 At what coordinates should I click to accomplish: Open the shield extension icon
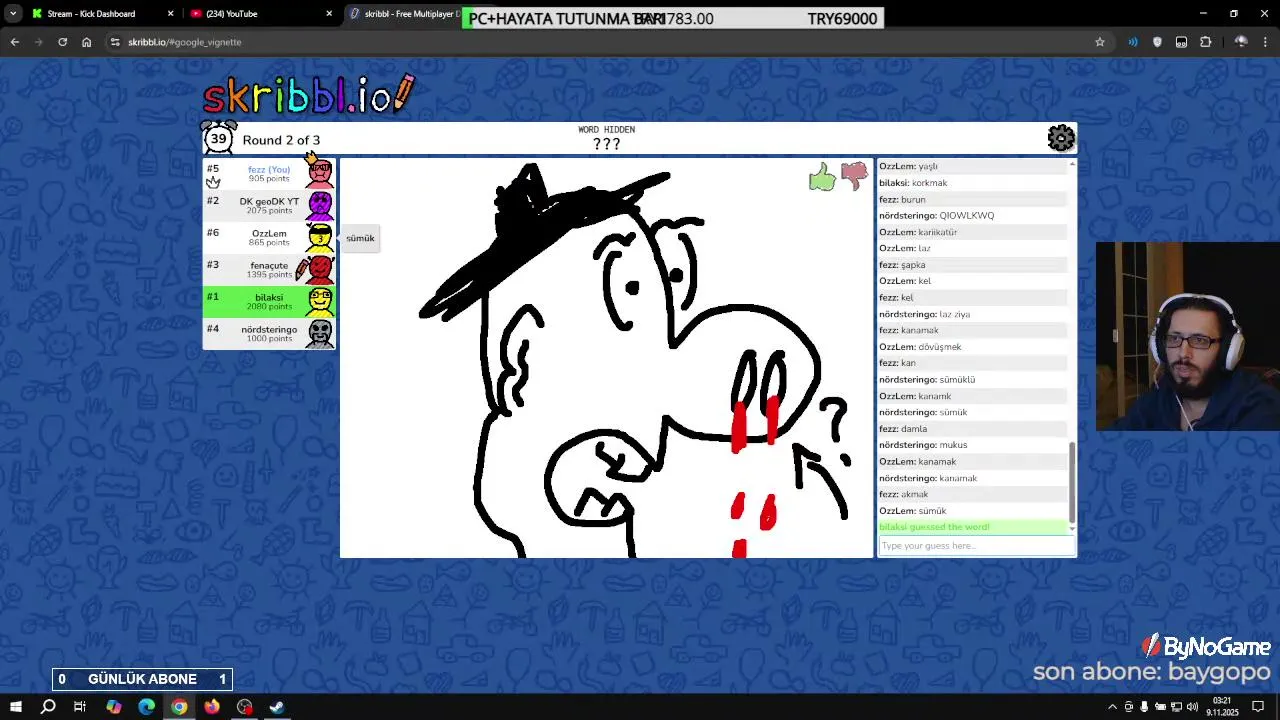point(1157,42)
